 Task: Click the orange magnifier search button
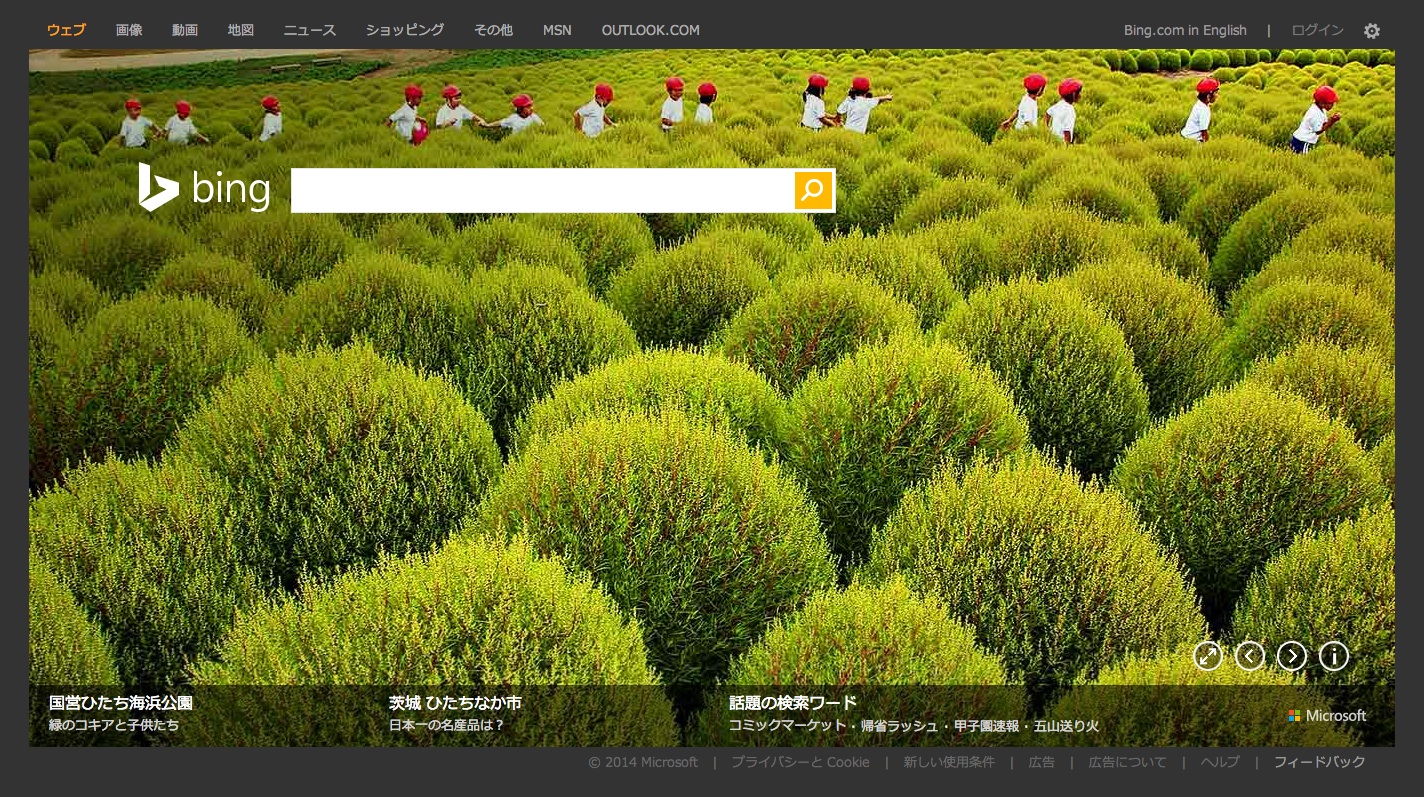(x=813, y=190)
